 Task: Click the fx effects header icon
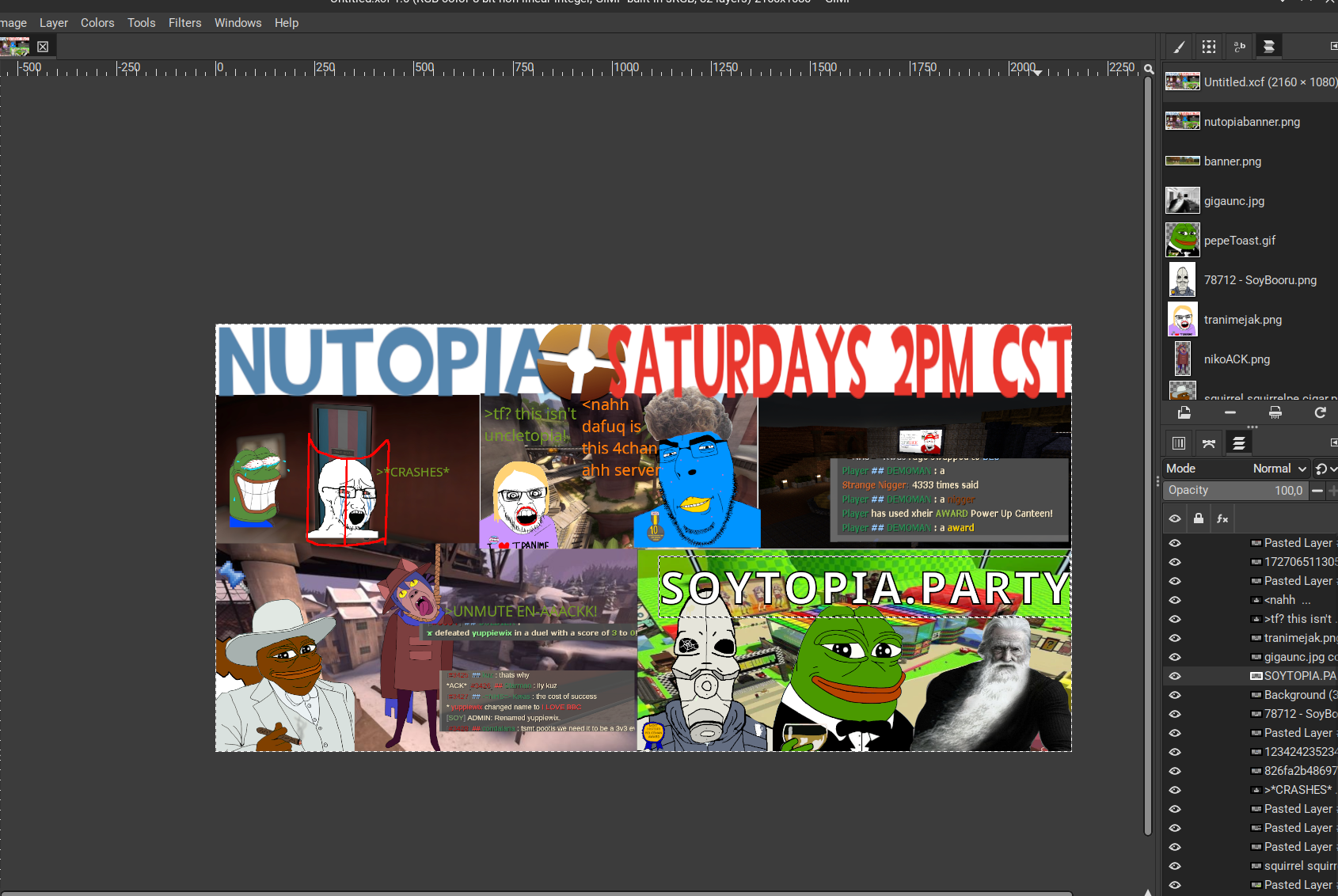pos(1222,518)
